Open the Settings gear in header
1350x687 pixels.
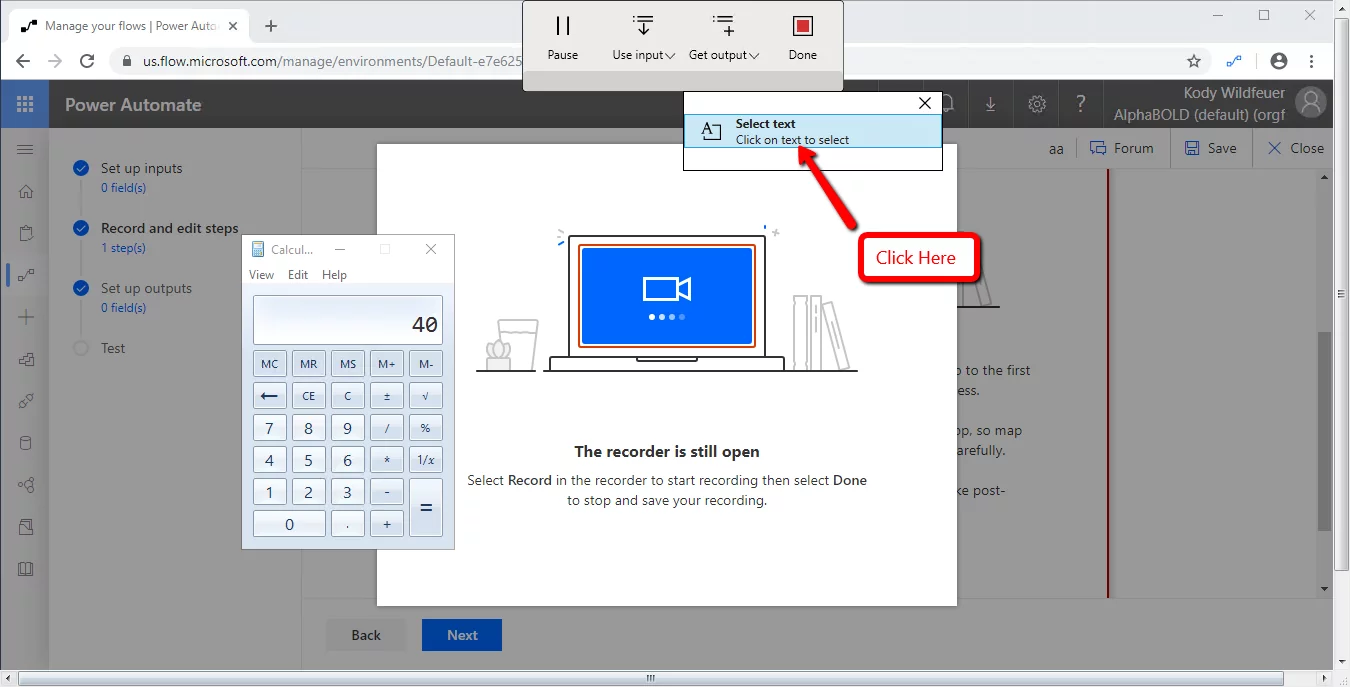point(1037,104)
